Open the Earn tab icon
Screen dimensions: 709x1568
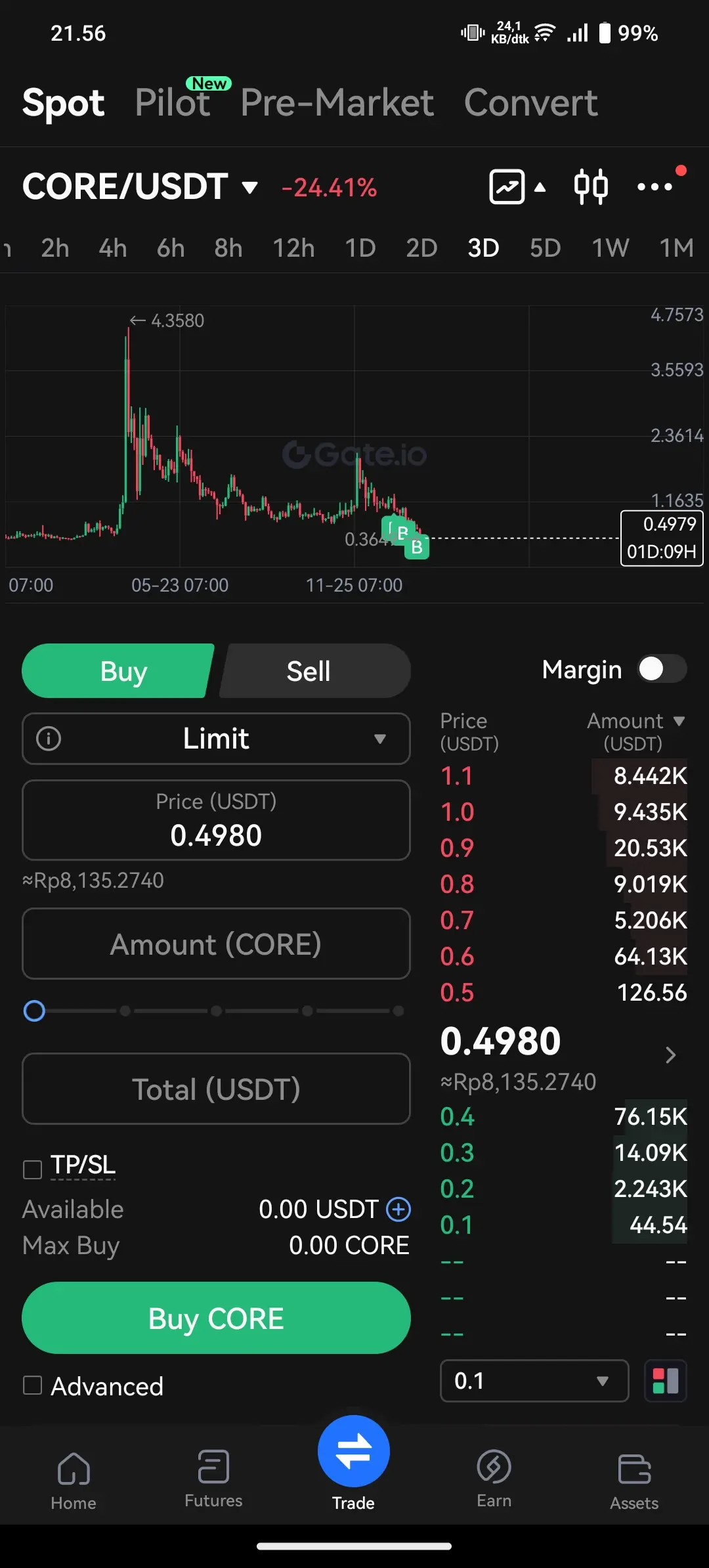coord(494,1466)
